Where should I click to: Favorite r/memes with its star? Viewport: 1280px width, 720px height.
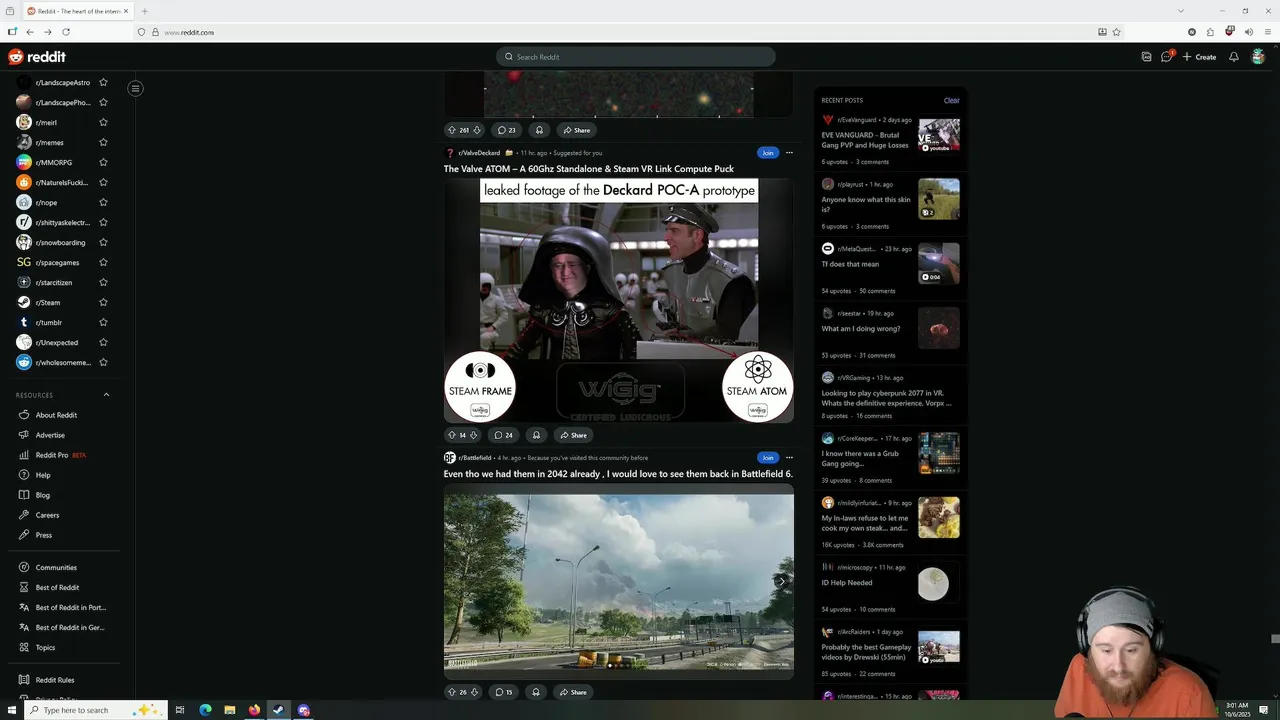coord(103,143)
